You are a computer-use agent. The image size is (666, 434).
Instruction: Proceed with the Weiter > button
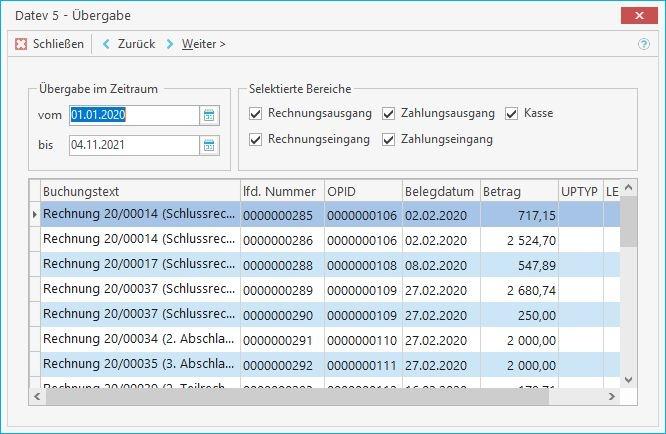[197, 44]
